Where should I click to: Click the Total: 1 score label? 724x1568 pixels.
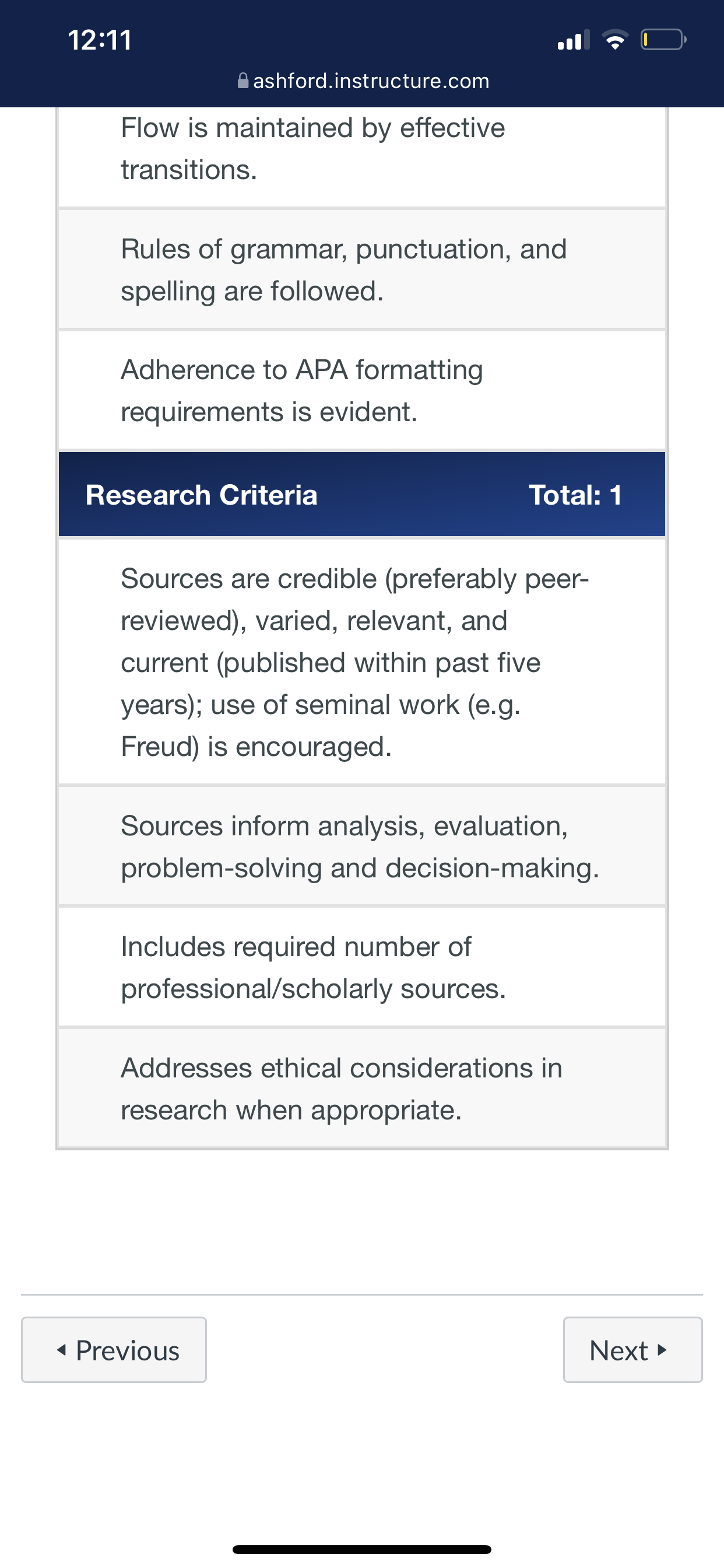click(575, 495)
